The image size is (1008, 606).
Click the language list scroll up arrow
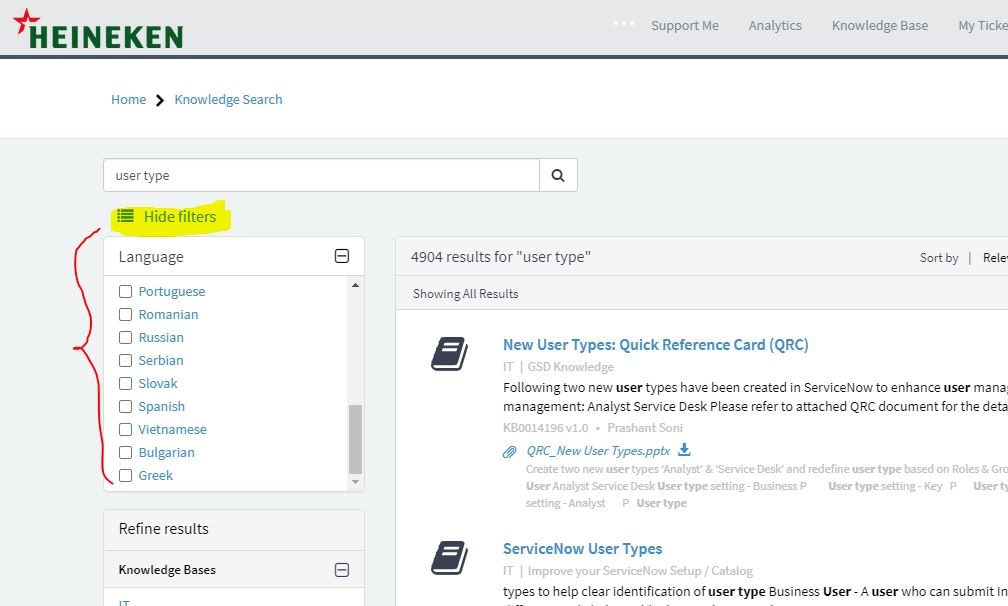coord(356,285)
